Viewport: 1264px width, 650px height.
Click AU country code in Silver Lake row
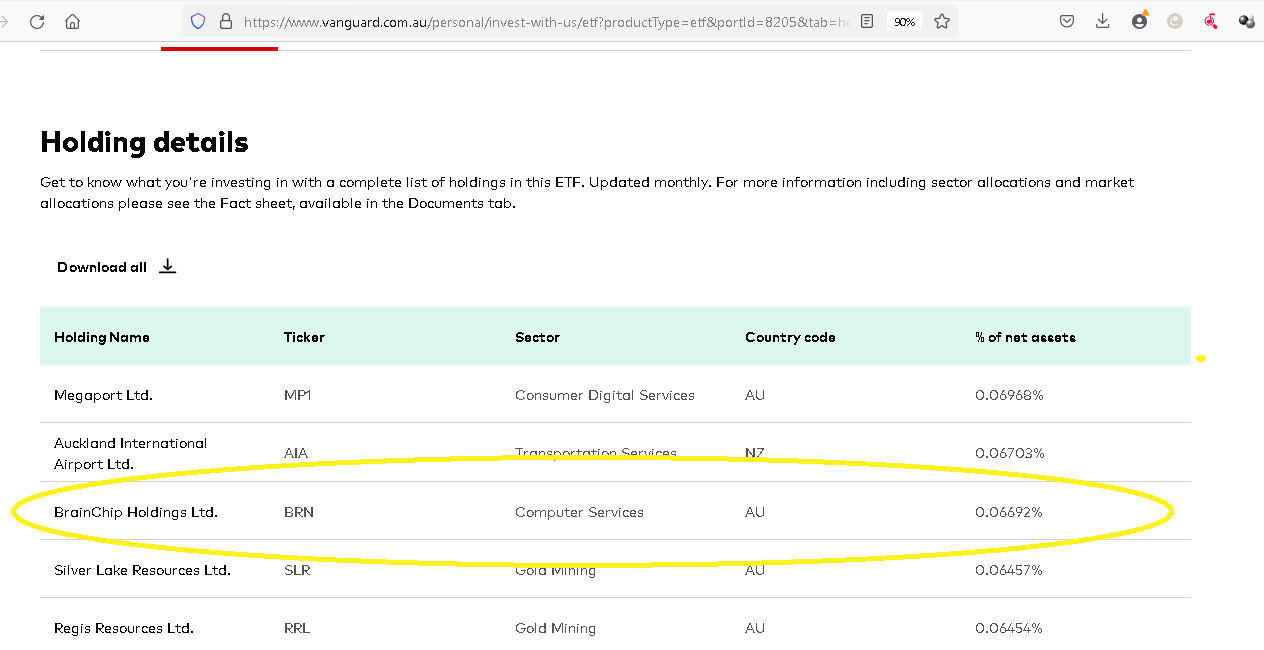pos(755,570)
